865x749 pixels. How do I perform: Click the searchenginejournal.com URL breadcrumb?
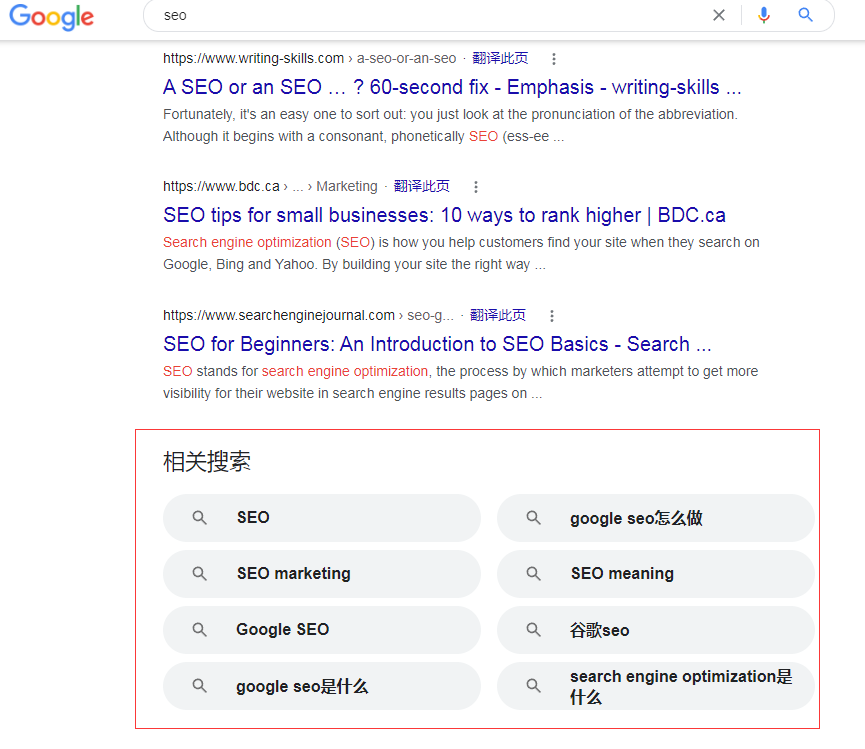point(308,315)
